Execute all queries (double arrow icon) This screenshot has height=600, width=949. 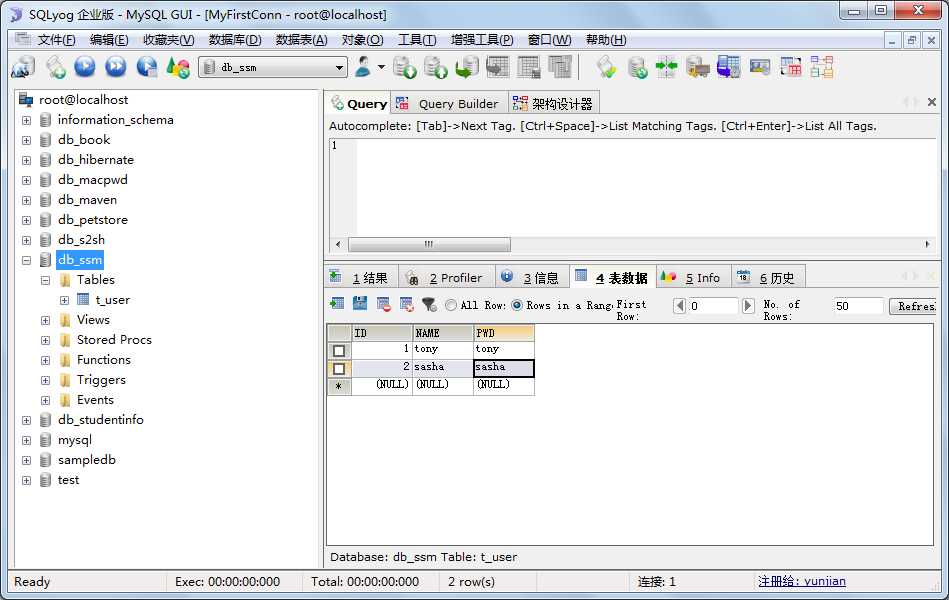tap(116, 67)
